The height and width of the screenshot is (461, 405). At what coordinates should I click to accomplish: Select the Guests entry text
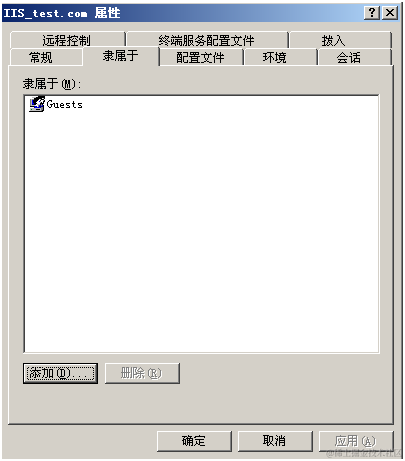tap(64, 104)
